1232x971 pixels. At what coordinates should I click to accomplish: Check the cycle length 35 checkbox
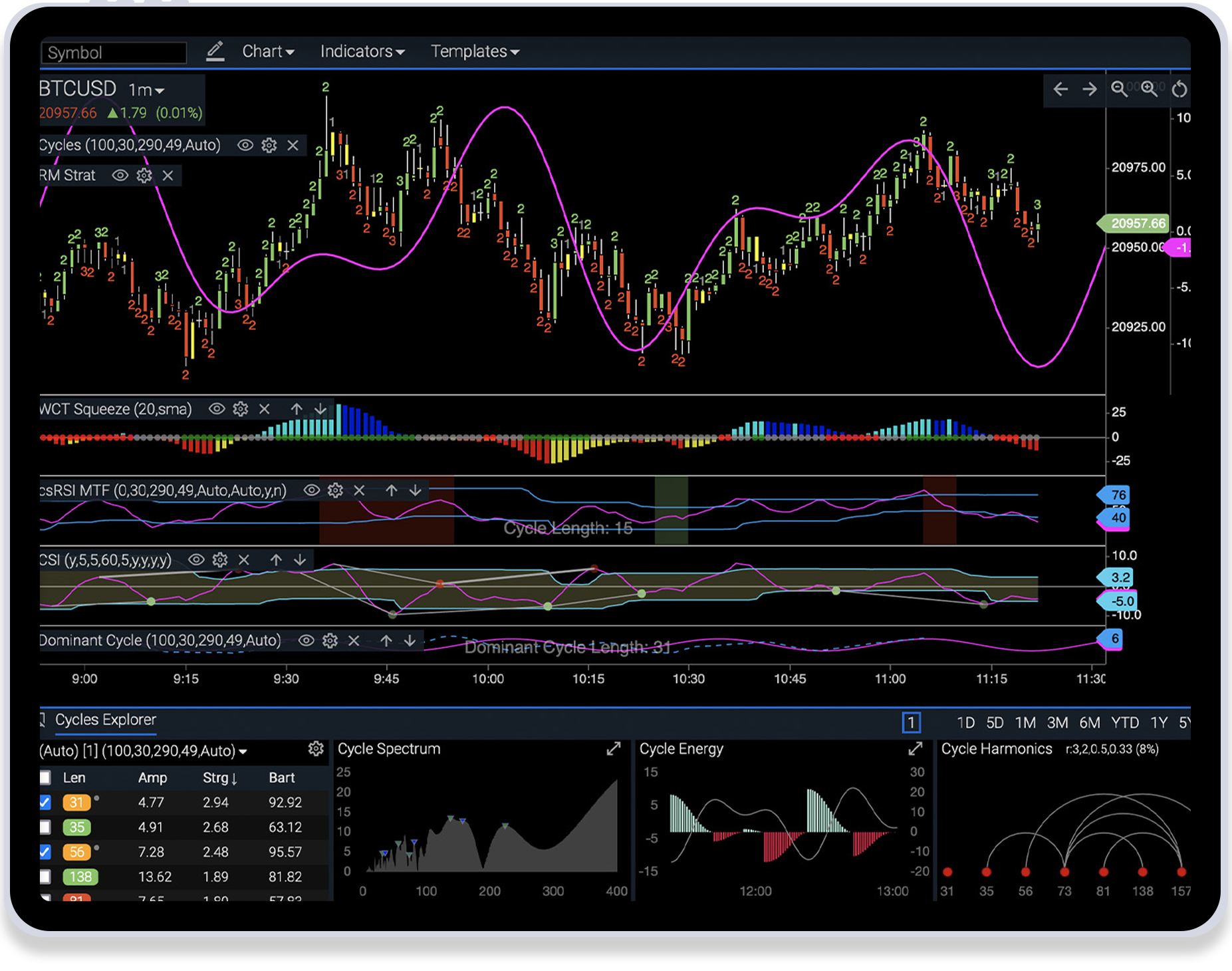(45, 827)
